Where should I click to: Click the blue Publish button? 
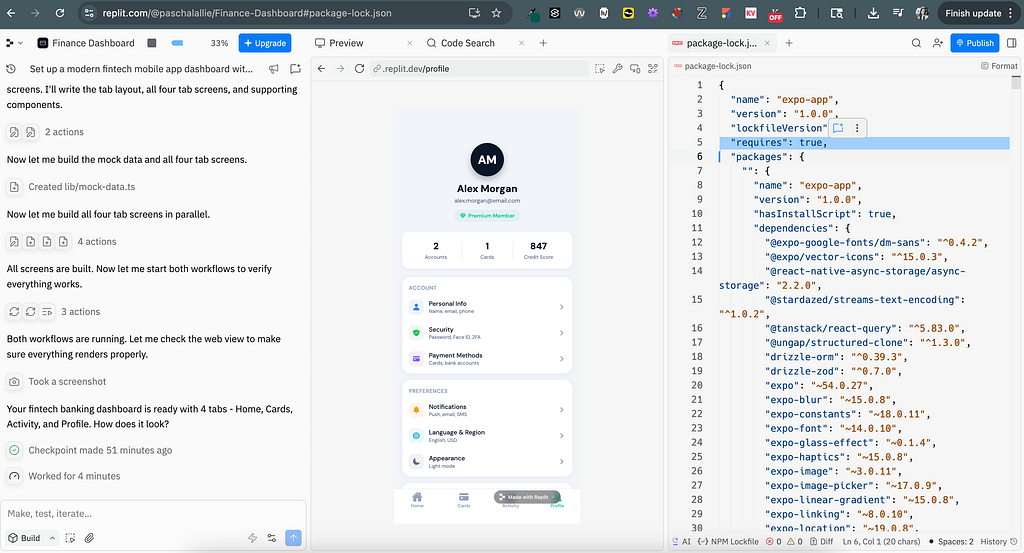click(974, 43)
